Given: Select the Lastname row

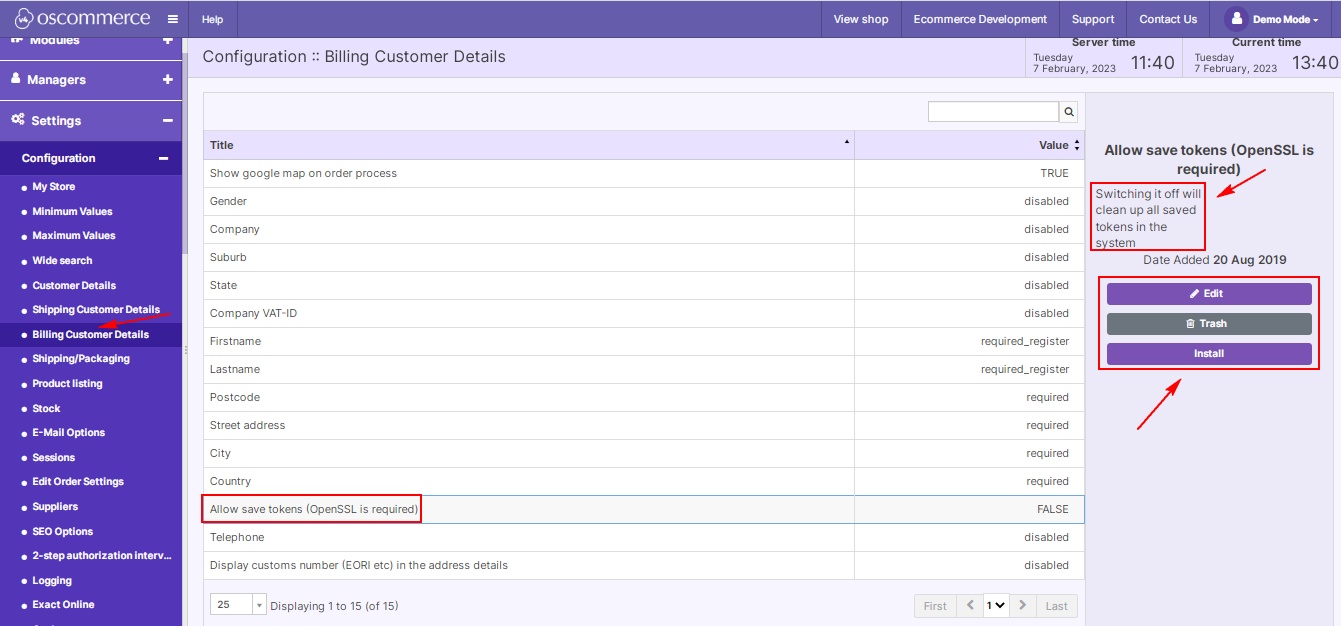Looking at the screenshot, I should (x=644, y=370).
